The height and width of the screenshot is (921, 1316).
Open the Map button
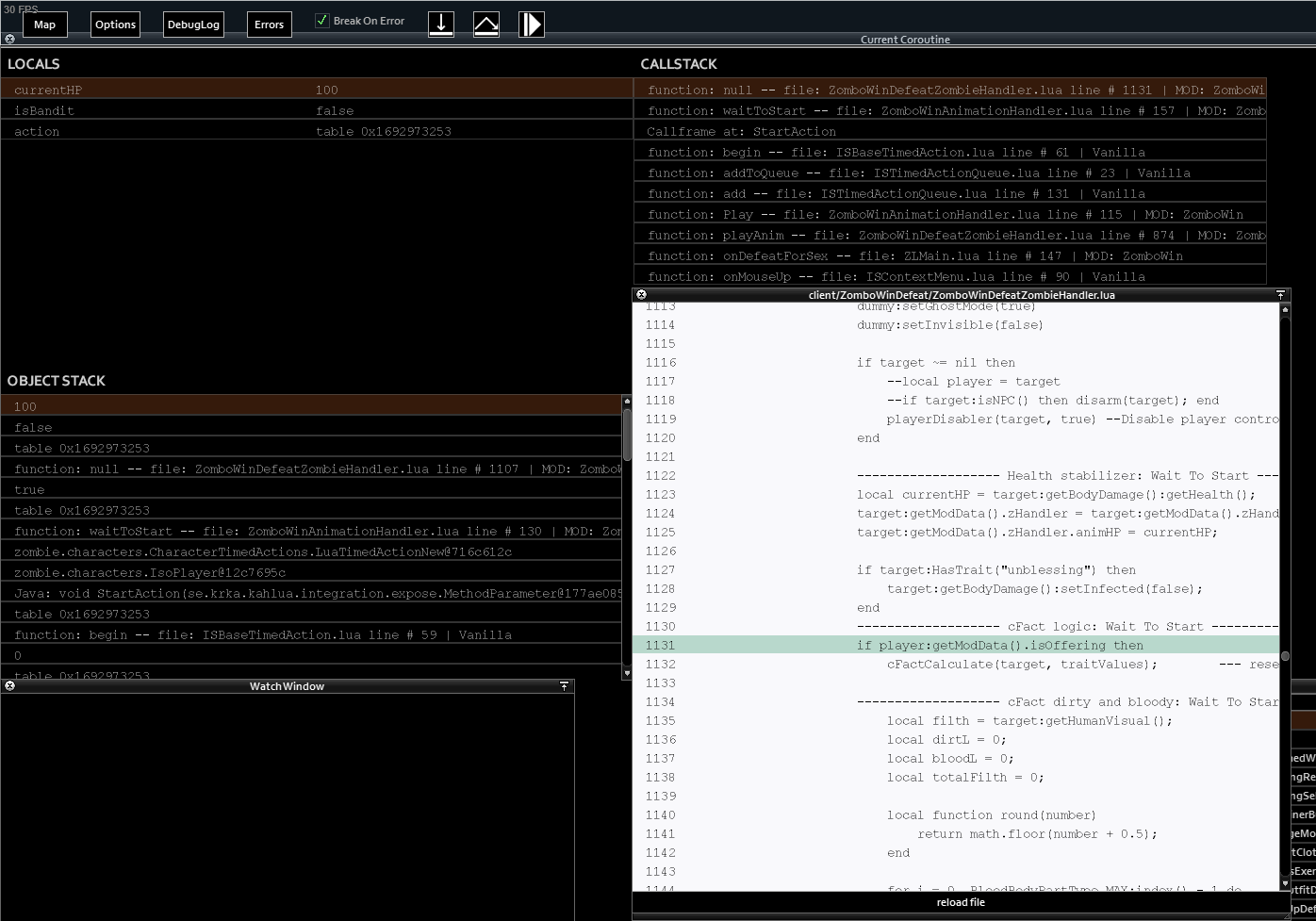coord(45,25)
